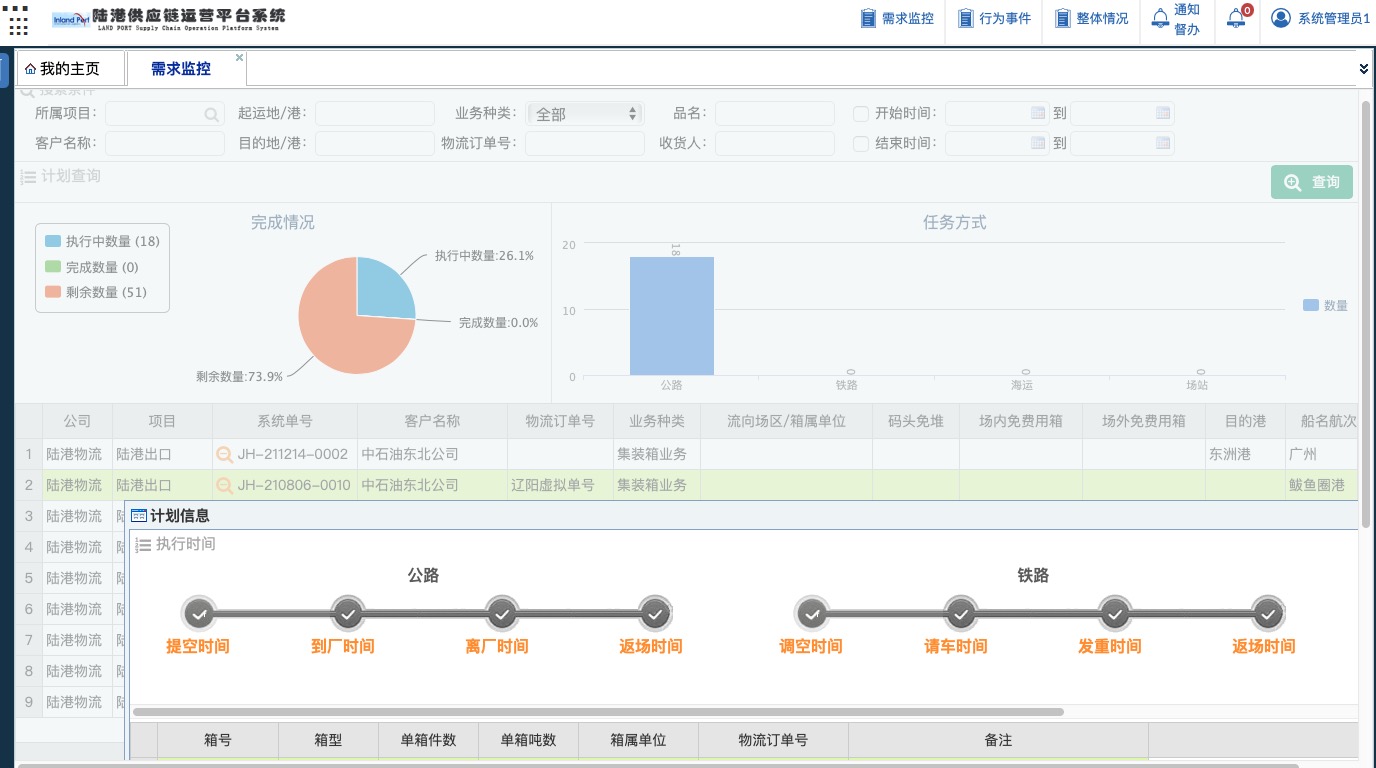This screenshot has width=1376, height=768.
Task: Click magnifier icon beside JH-211214-0002
Action: pyautogui.click(x=225, y=454)
